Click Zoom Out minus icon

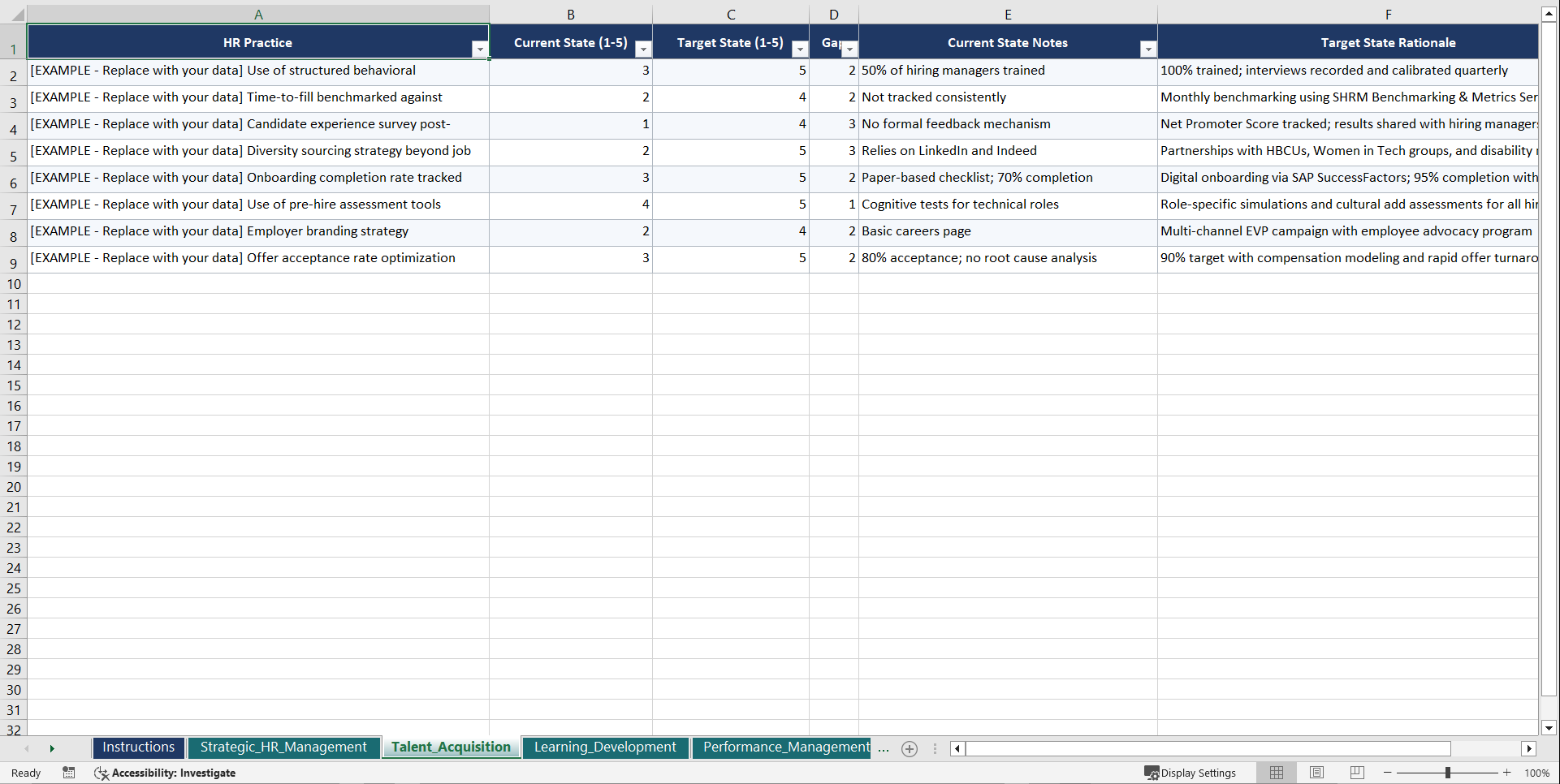(1387, 773)
